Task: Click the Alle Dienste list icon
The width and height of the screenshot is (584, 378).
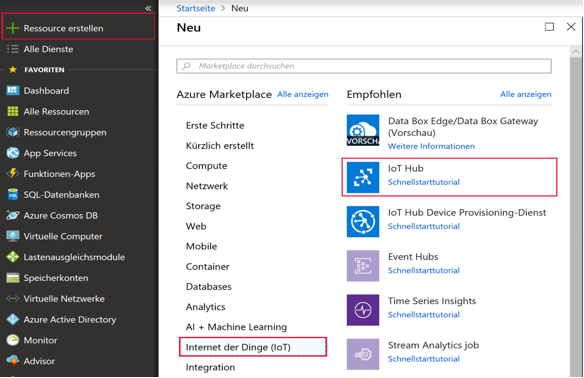Action: [13, 49]
